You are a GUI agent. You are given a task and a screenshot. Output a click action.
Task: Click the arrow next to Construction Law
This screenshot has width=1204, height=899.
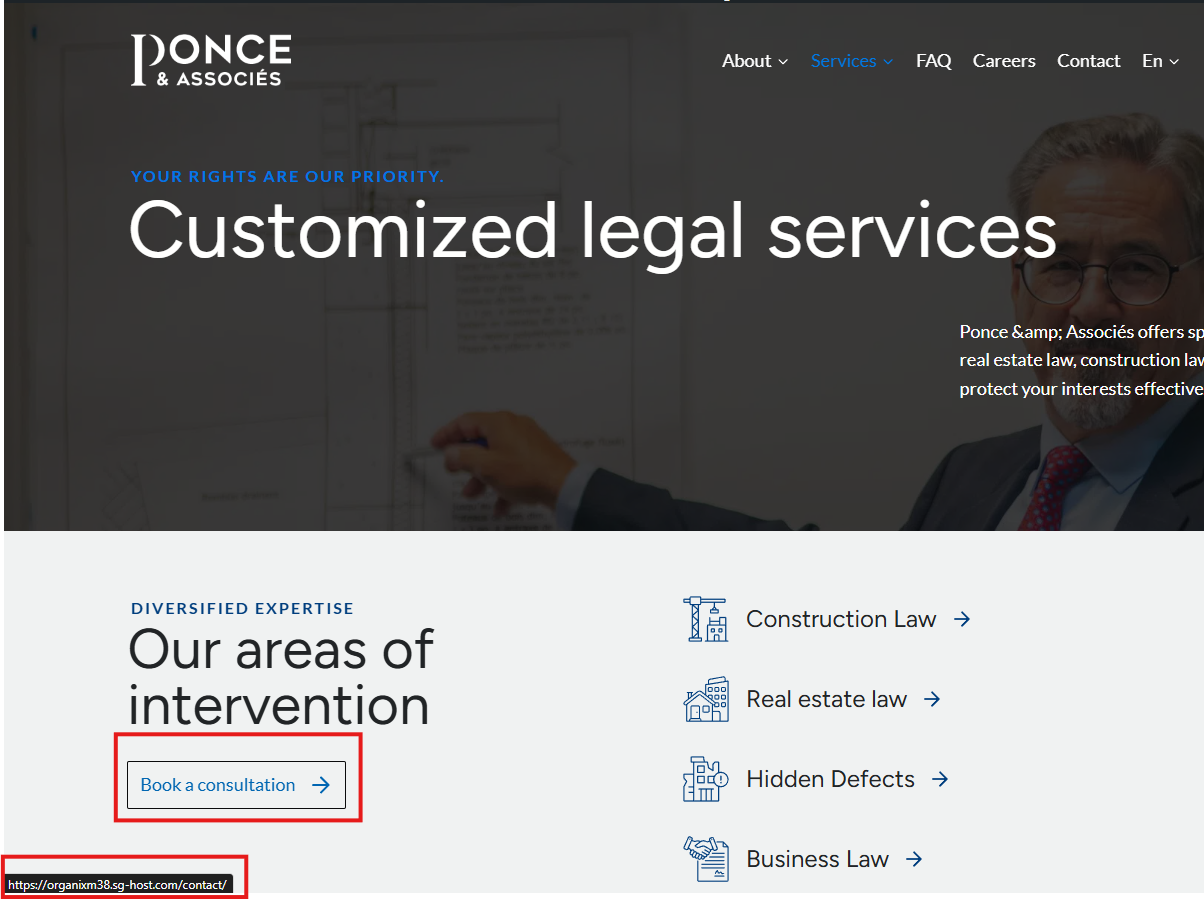point(962,619)
